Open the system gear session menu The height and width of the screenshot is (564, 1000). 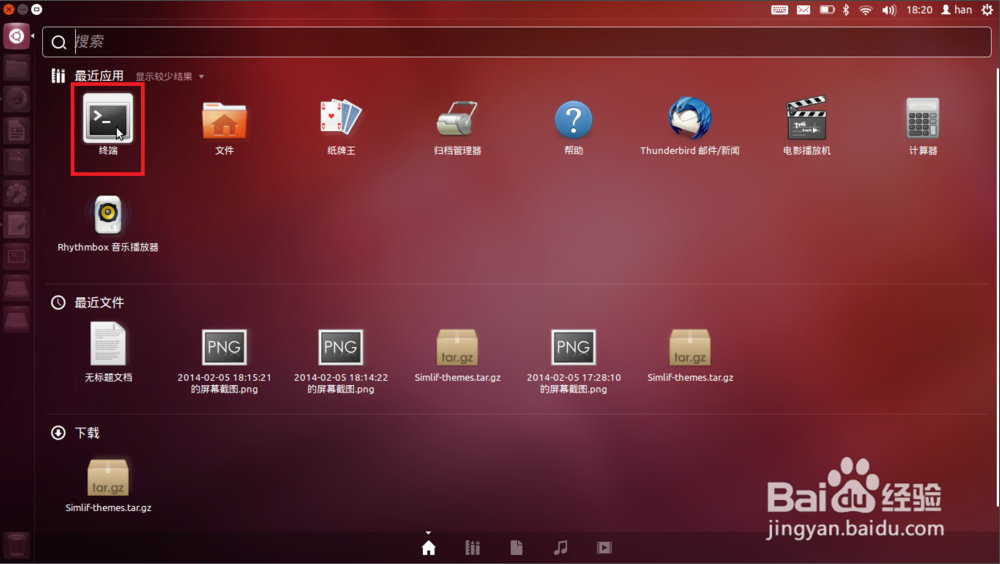987,10
